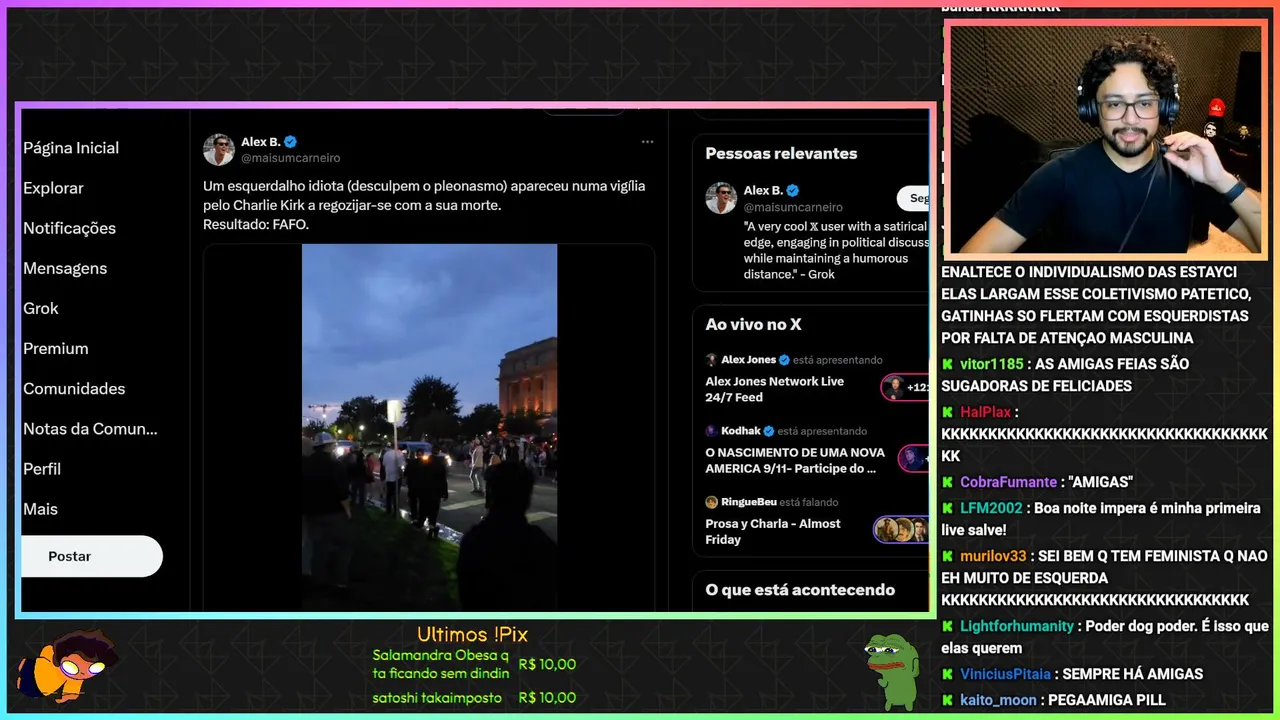1280x720 pixels.
Task: Click O que está acontecendo heading
Action: coord(800,590)
